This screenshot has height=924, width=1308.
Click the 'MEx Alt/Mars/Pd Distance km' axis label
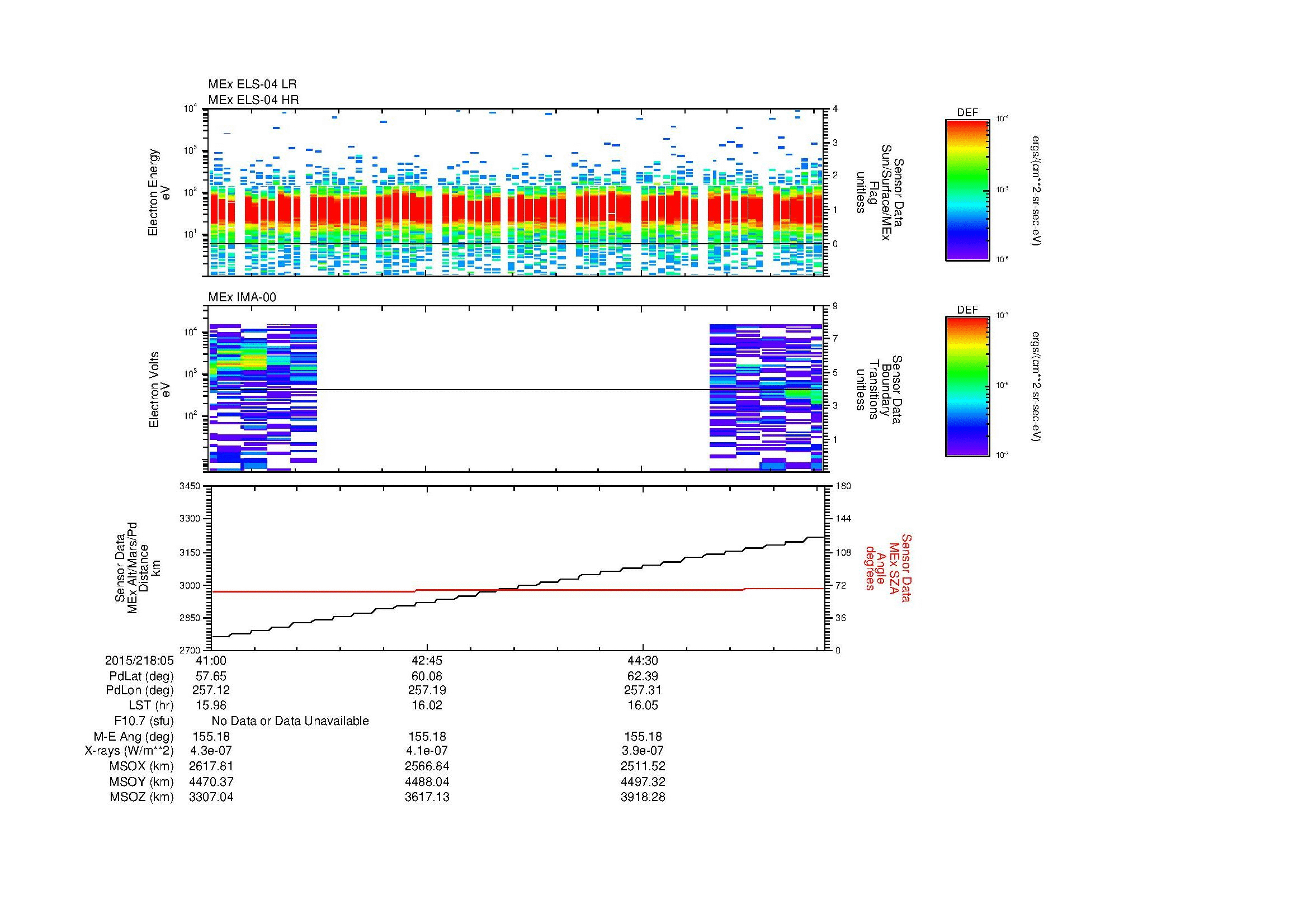click(138, 567)
